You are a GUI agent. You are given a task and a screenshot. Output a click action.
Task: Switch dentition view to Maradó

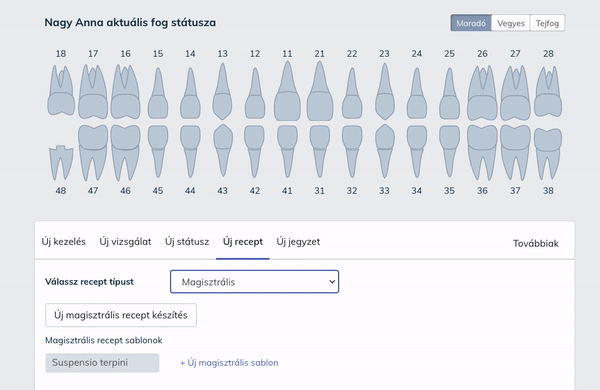471,23
